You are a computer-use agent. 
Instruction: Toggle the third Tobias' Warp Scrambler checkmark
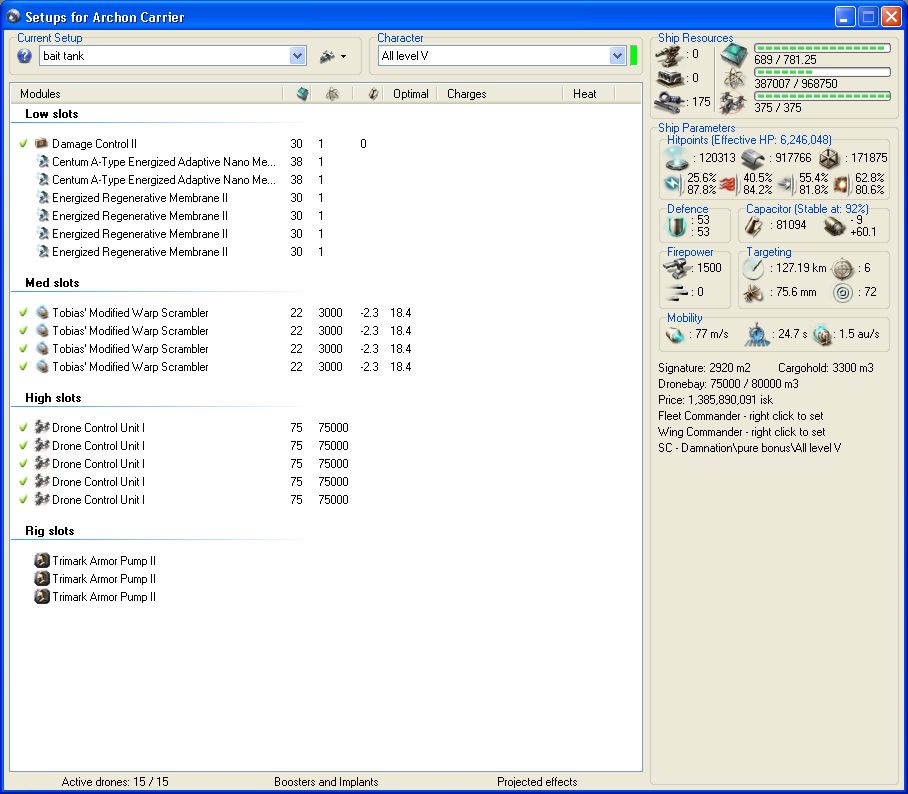[23, 348]
